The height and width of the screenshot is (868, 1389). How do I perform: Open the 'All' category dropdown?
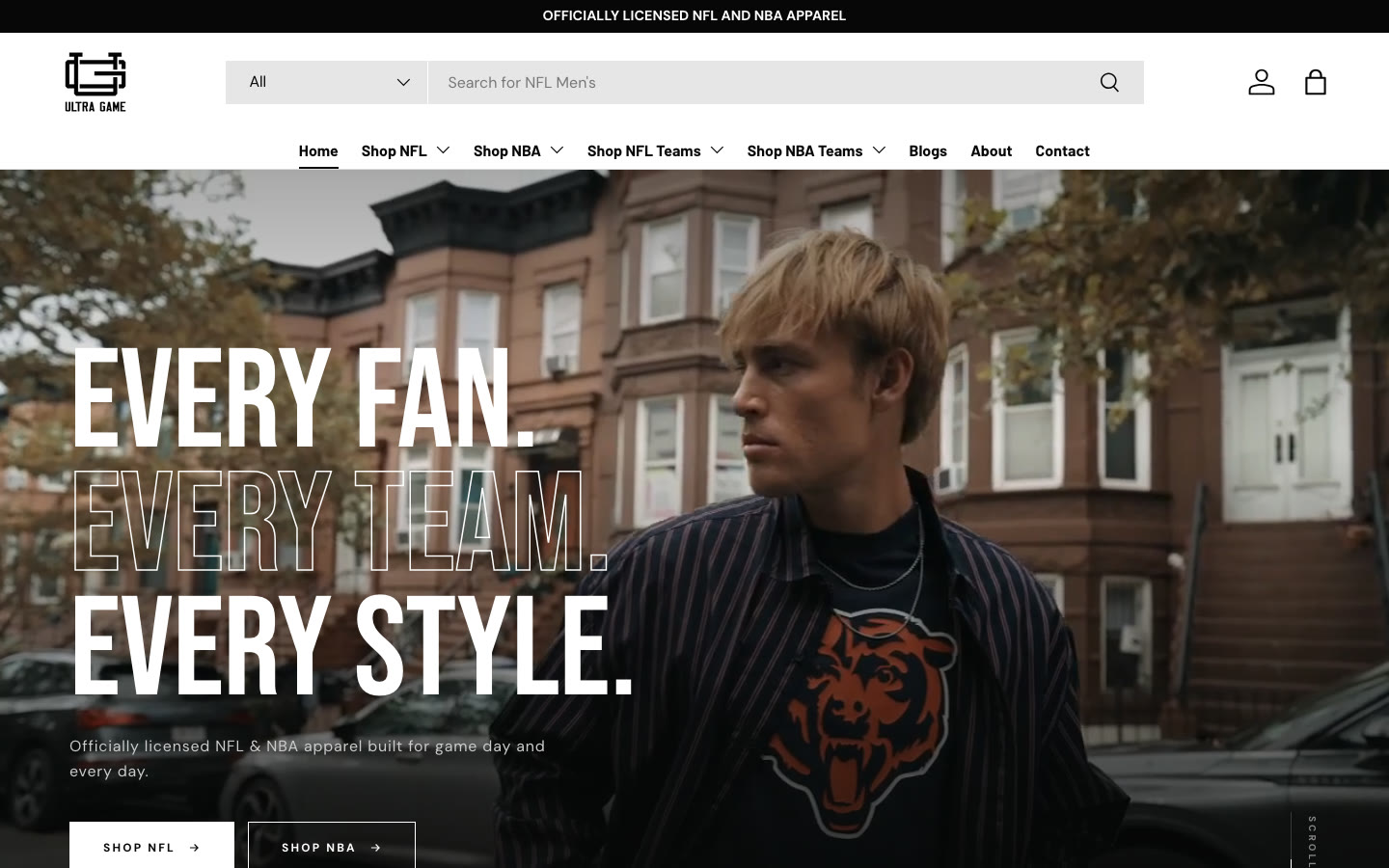tap(327, 82)
